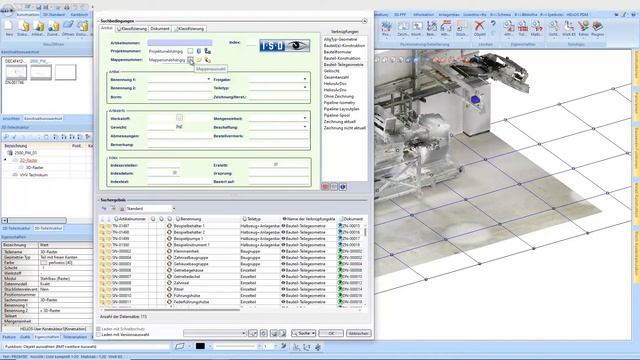Click the icon button left of the Suche button
Screen dimensions: 640x360
282,333
